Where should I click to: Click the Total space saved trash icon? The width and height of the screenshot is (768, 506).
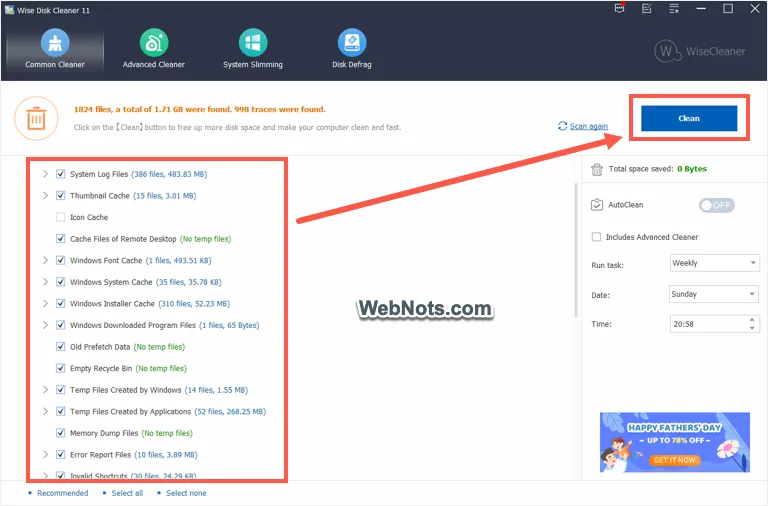click(597, 169)
